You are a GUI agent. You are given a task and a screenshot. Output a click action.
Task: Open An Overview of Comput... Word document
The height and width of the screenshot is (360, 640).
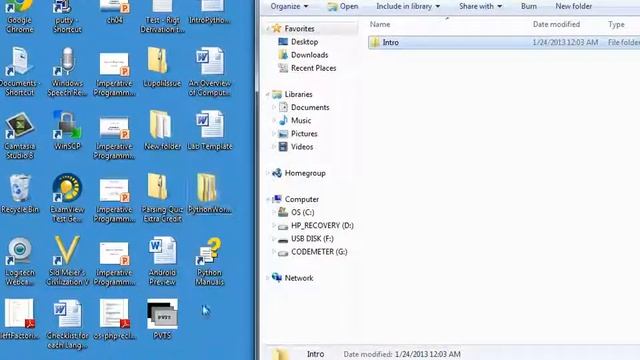210,72
